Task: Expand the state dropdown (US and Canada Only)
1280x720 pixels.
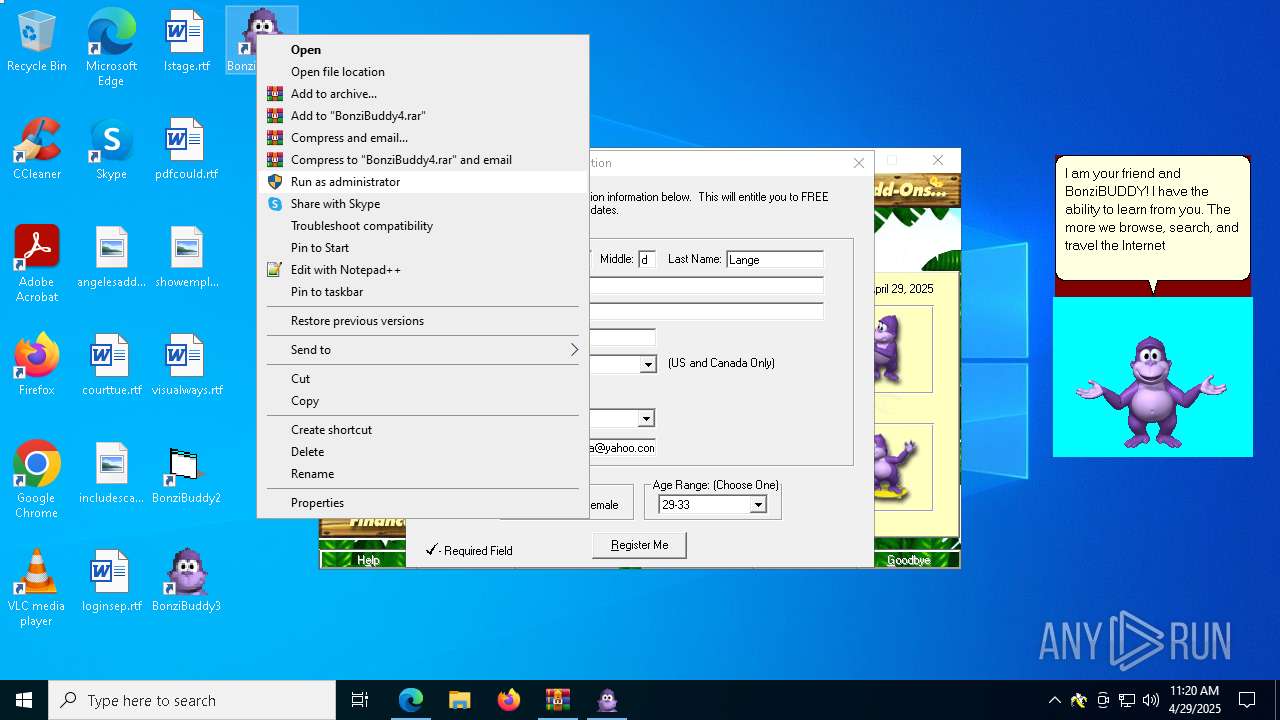Action: tap(648, 364)
